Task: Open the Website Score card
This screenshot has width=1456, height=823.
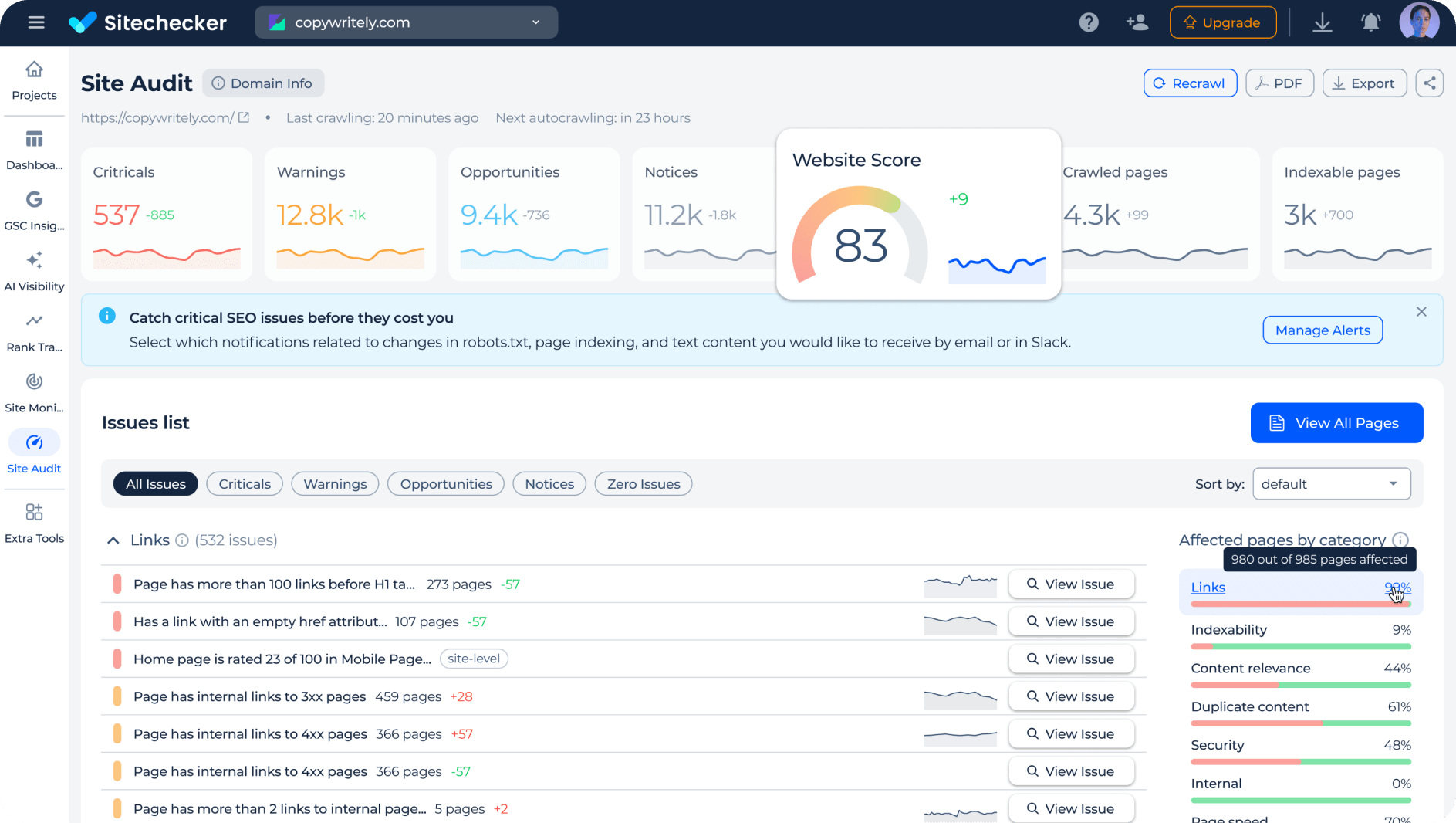Action: [918, 214]
